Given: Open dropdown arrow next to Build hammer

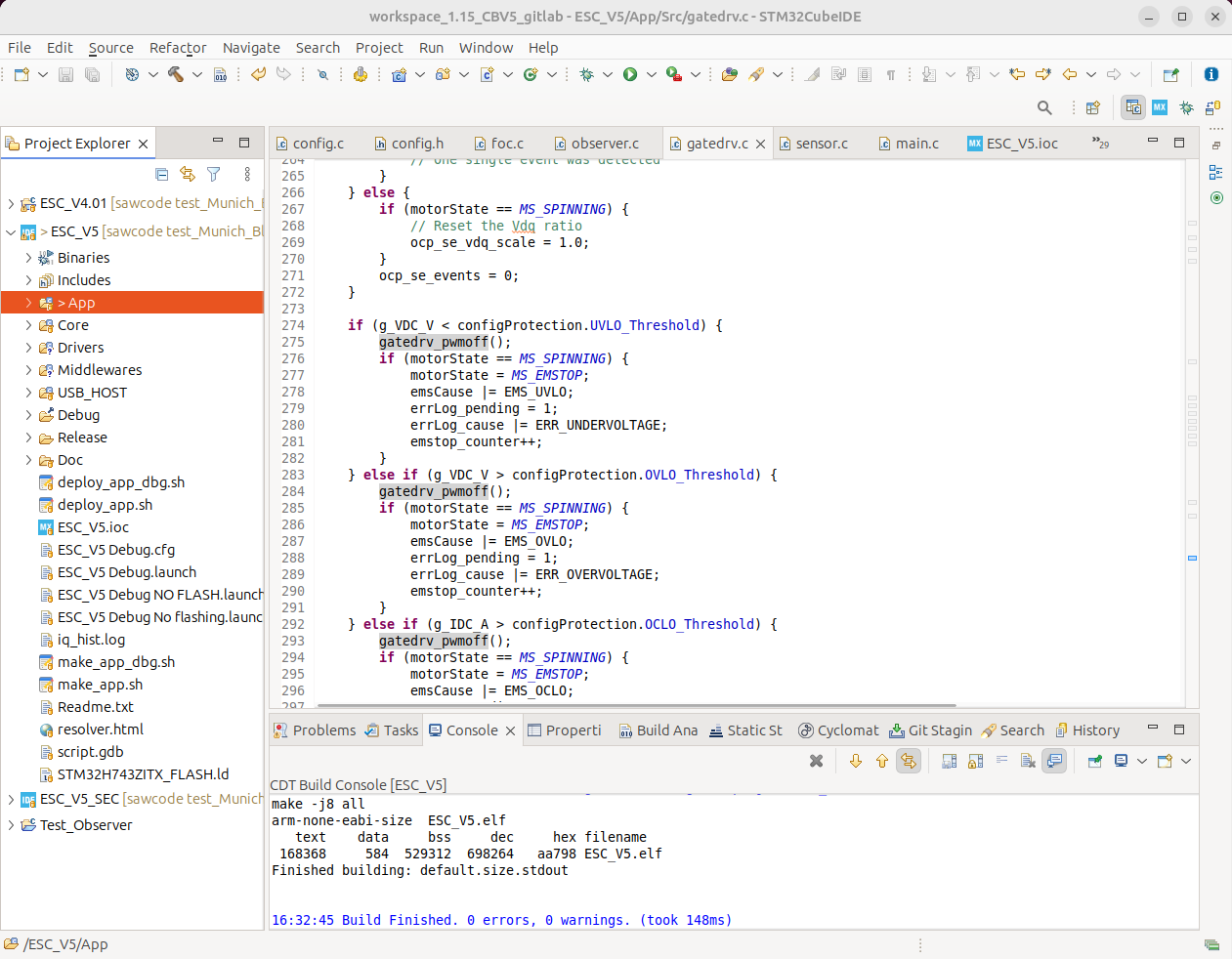Looking at the screenshot, I should tap(197, 74).
